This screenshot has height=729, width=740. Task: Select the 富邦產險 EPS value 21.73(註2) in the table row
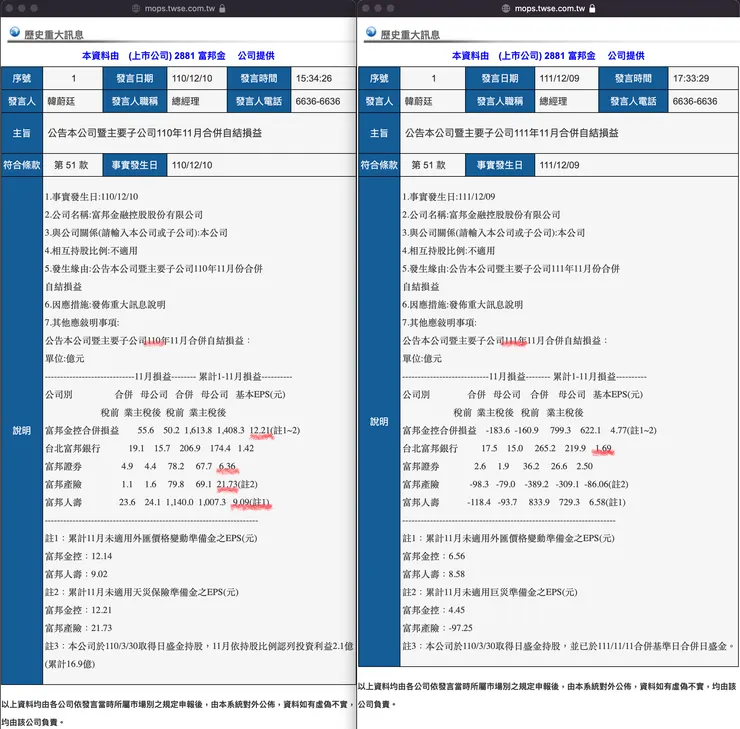pyautogui.click(x=237, y=484)
